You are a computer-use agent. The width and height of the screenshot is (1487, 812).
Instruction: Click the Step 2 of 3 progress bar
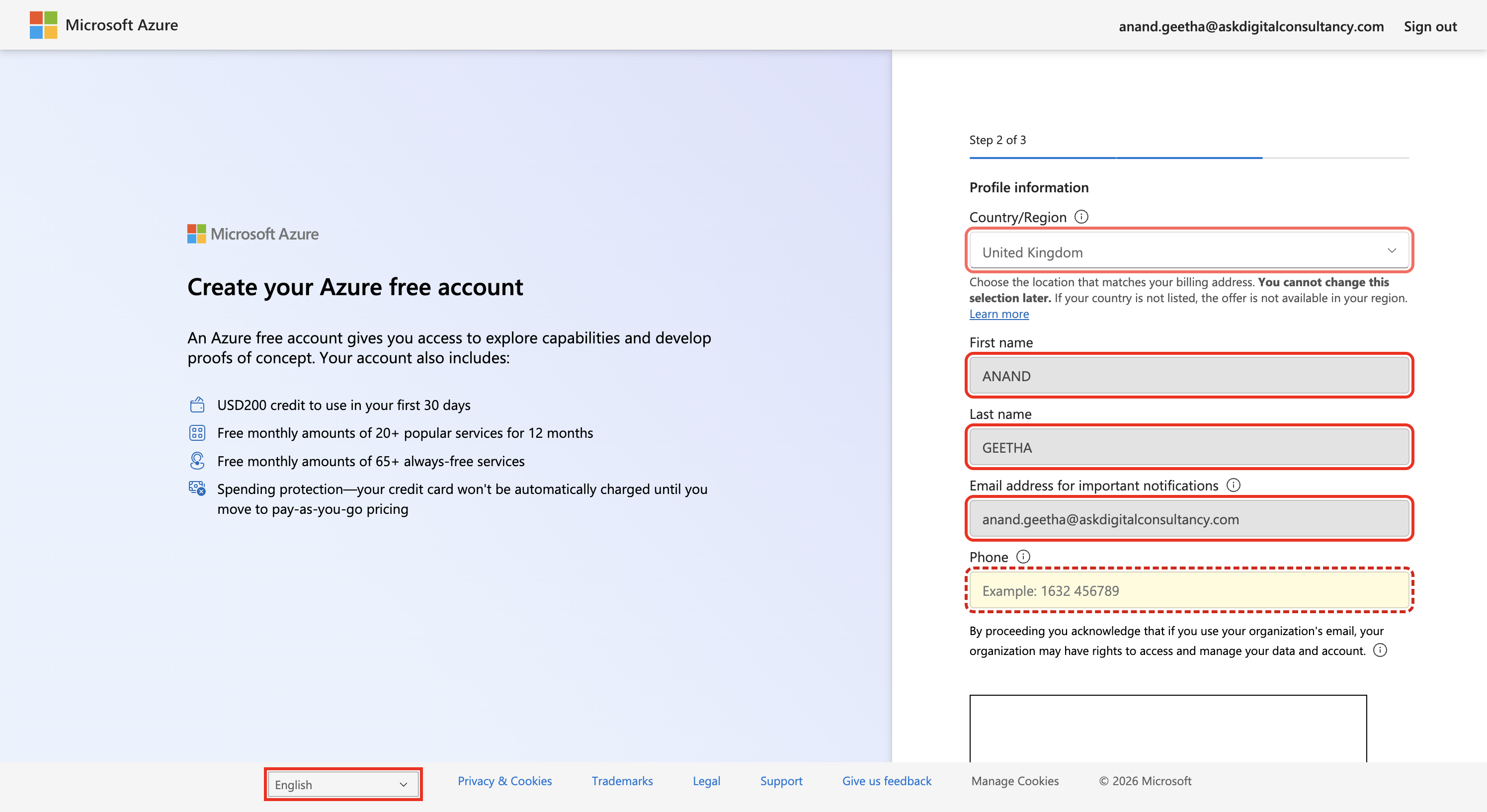click(1189, 158)
